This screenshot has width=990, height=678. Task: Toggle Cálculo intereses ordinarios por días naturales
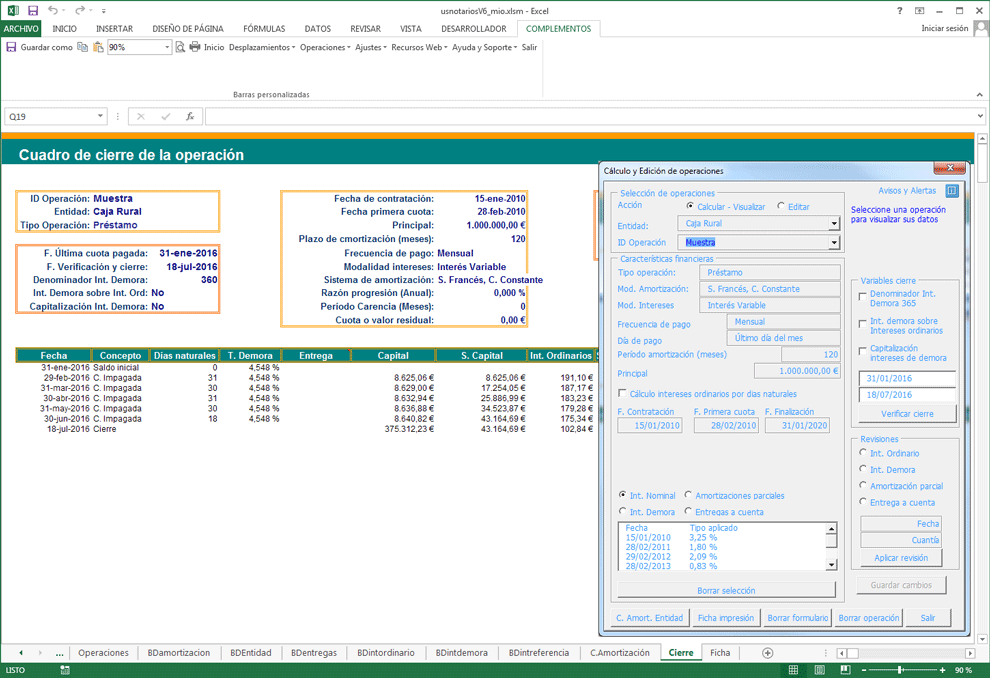click(x=623, y=393)
